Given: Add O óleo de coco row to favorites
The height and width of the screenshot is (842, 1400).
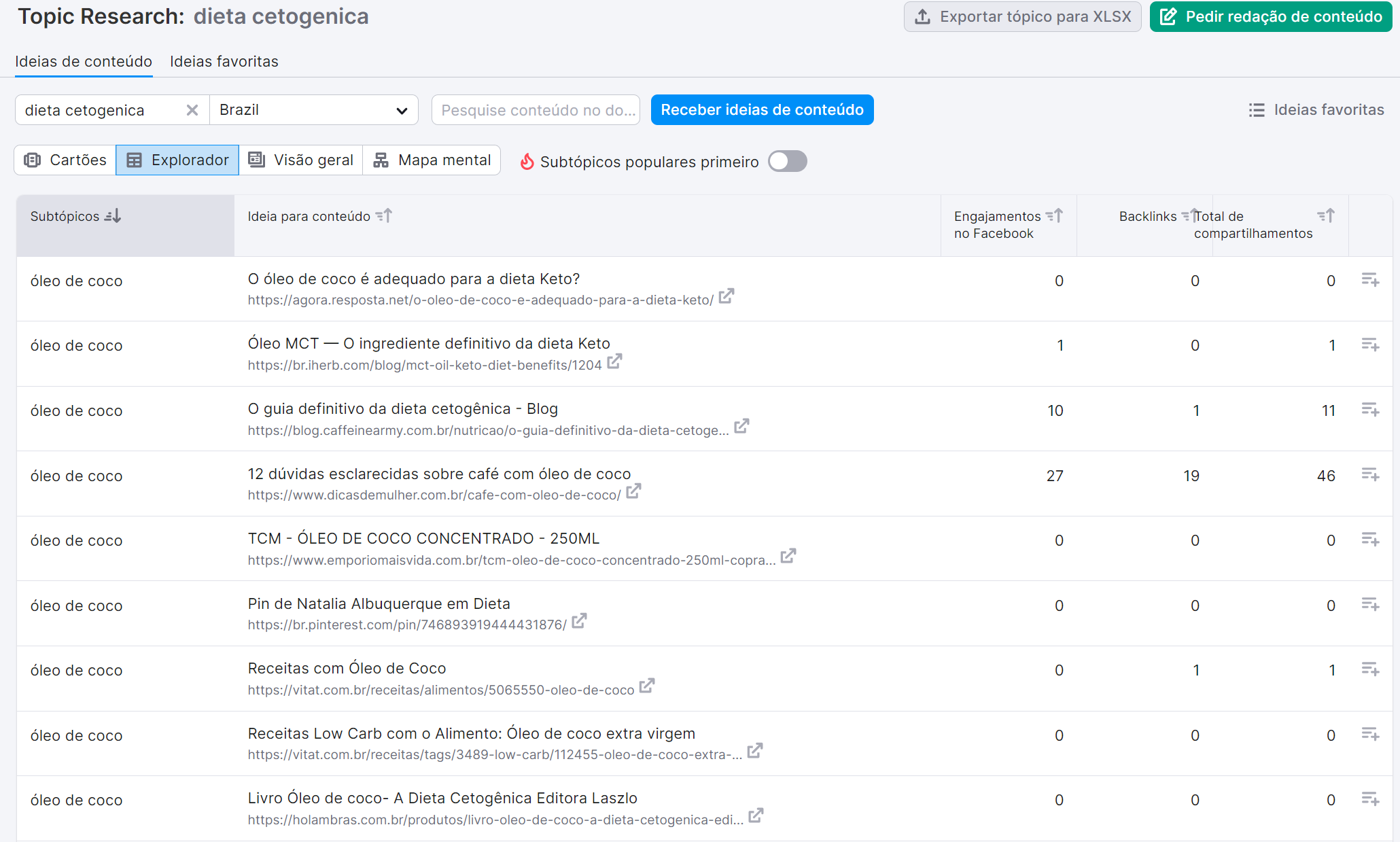Looking at the screenshot, I should [x=1369, y=280].
